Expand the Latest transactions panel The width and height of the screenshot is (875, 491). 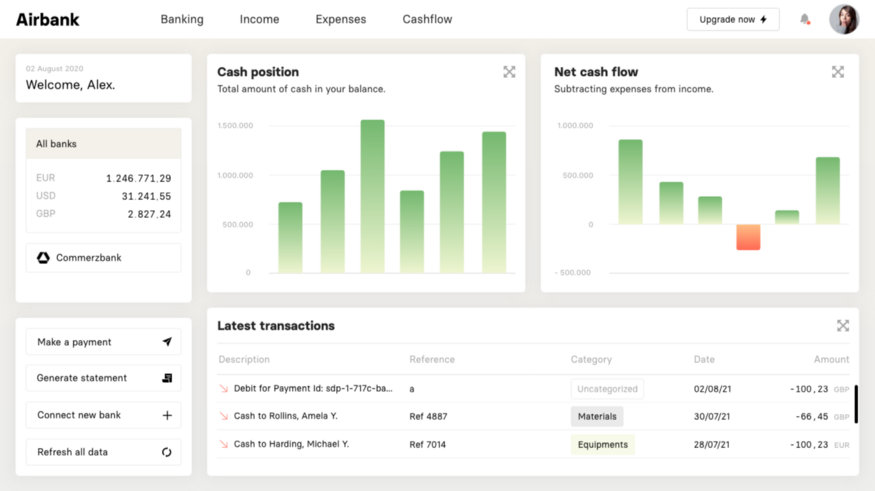point(843,325)
